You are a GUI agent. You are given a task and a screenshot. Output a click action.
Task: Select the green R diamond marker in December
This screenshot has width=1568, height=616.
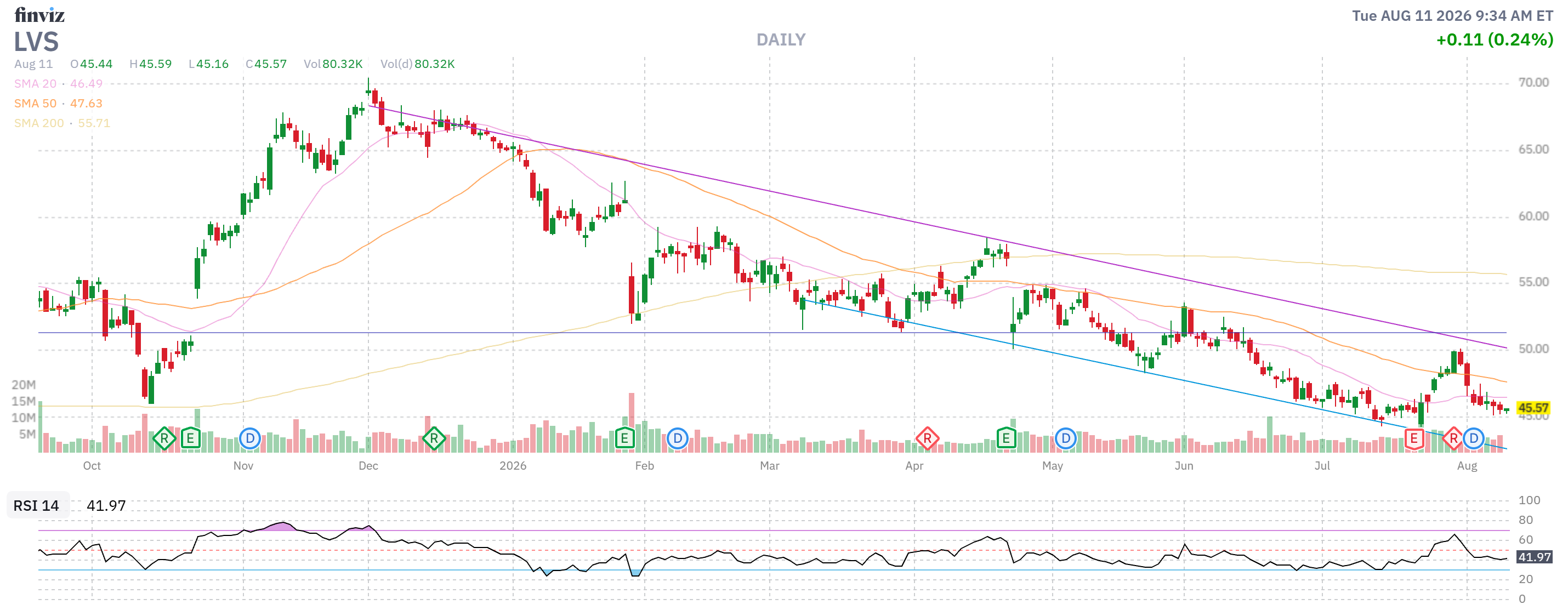433,438
